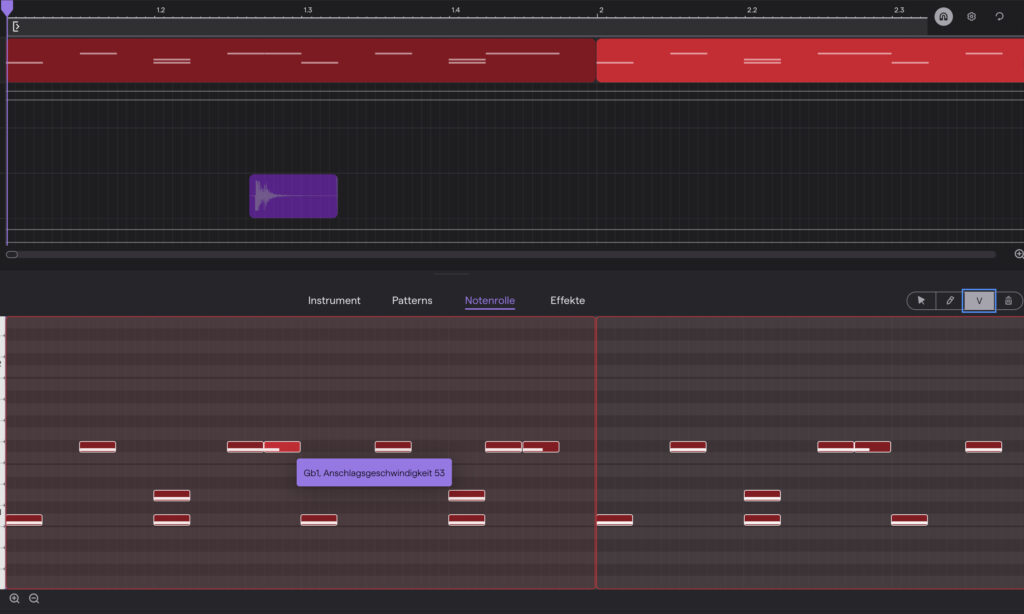Click the trash delete tool
The image size is (1024, 614).
coord(1008,300)
